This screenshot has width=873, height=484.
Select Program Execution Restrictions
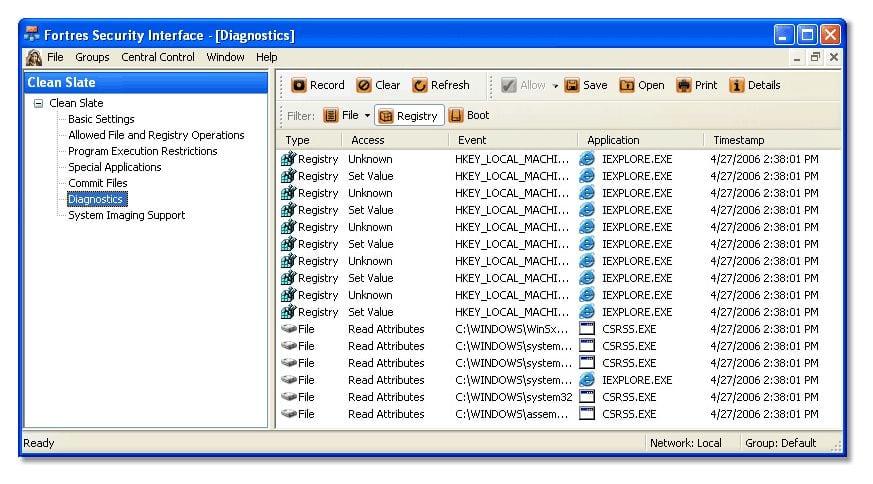pyautogui.click(x=143, y=151)
